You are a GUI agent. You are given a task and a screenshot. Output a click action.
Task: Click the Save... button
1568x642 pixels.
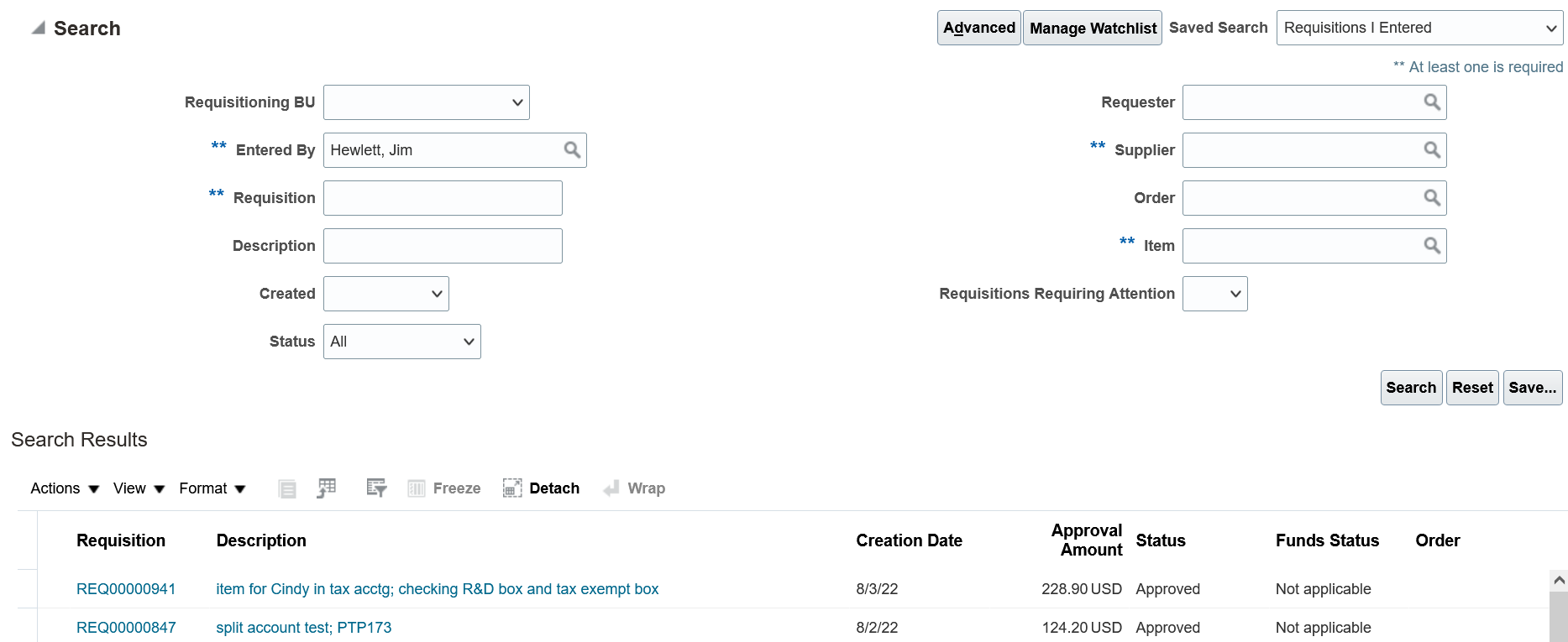(1533, 388)
